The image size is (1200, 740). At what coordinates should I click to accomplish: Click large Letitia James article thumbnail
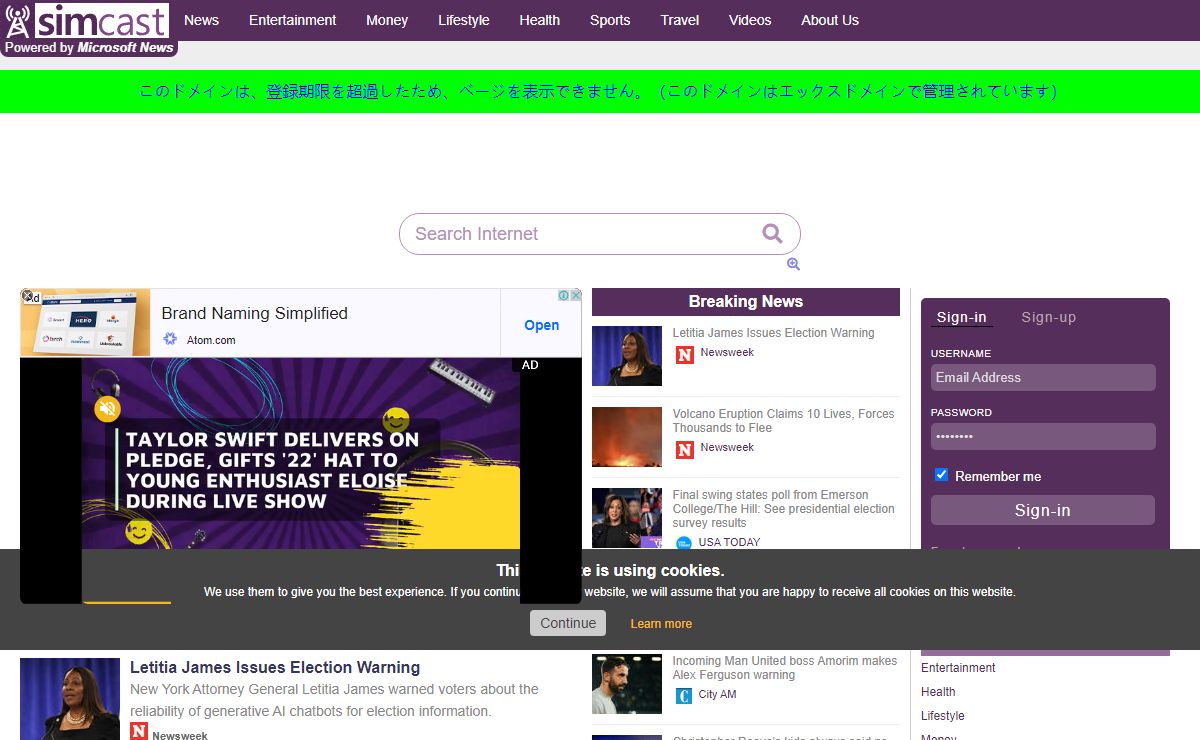(70, 699)
